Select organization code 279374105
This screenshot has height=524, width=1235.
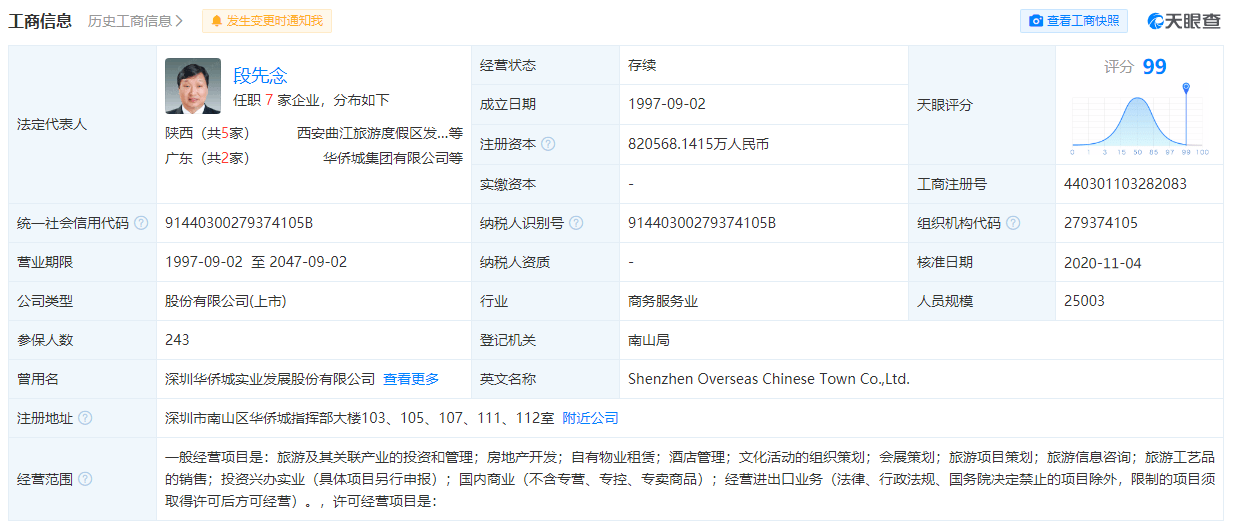1101,223
